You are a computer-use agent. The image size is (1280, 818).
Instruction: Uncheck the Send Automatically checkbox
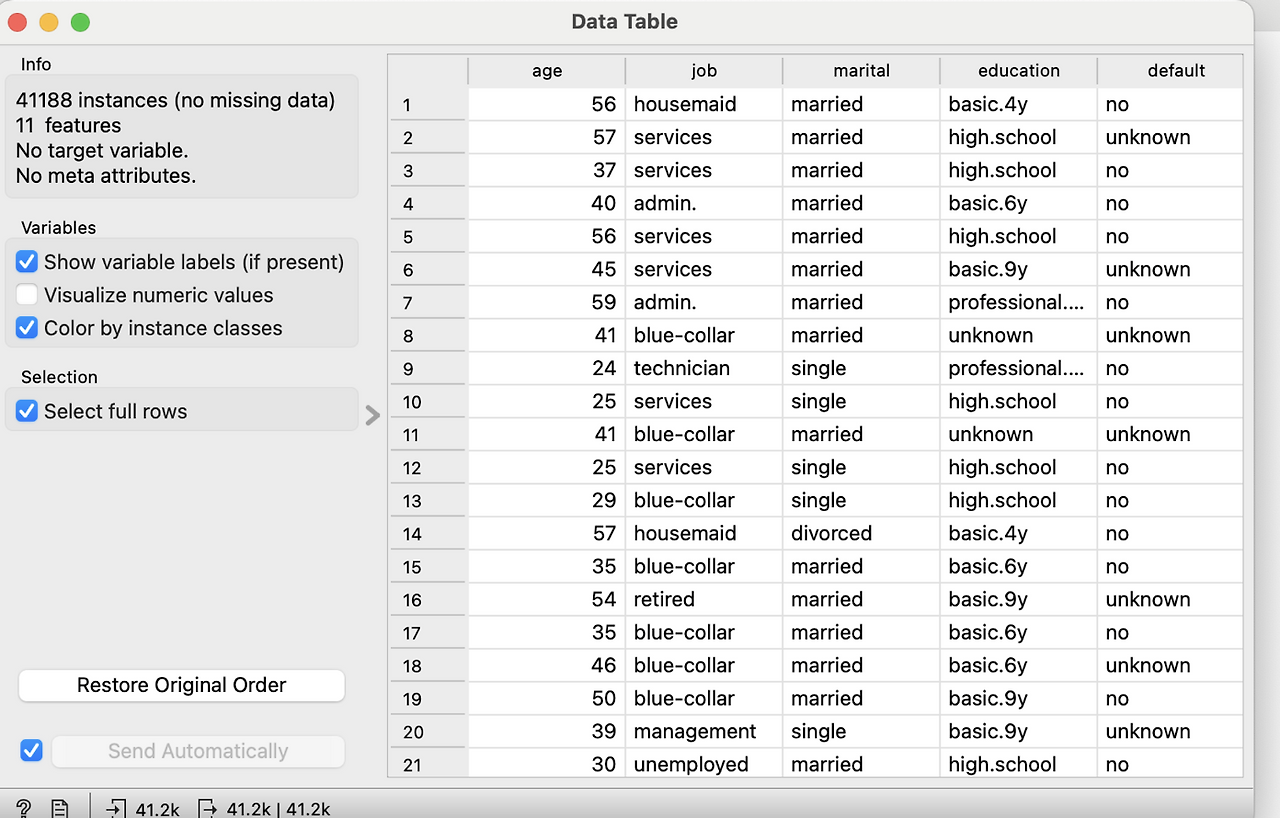click(32, 750)
